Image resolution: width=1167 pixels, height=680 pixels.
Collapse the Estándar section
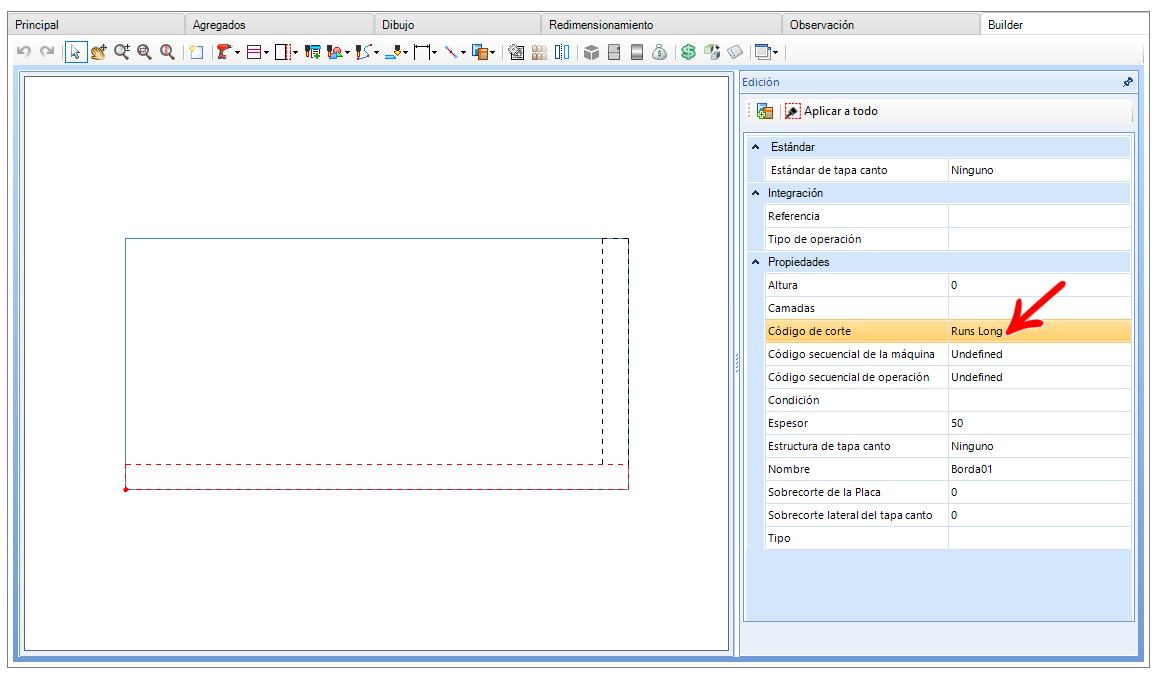[x=755, y=147]
